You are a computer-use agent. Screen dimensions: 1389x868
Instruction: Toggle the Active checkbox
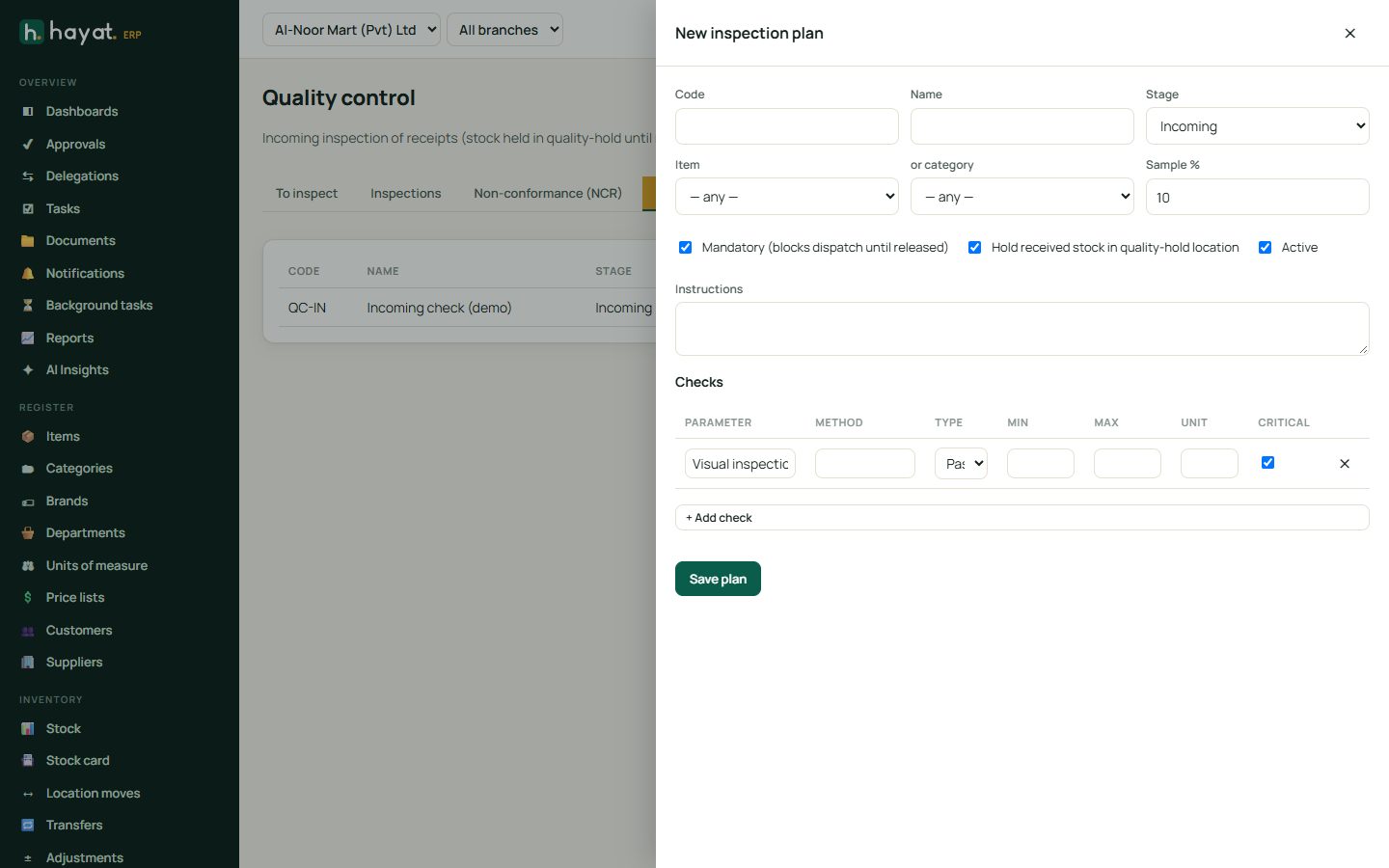1265,248
